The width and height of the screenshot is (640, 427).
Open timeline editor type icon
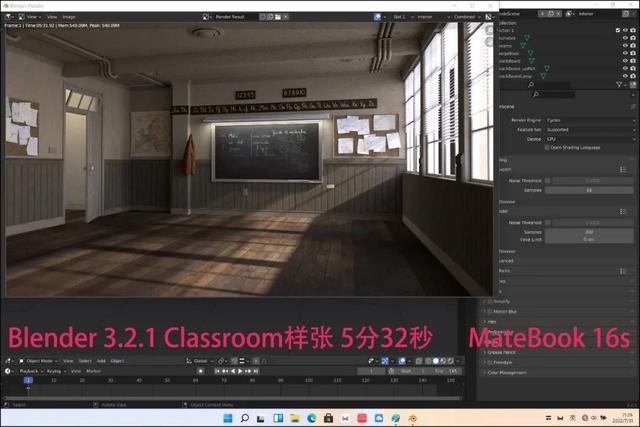coord(8,371)
